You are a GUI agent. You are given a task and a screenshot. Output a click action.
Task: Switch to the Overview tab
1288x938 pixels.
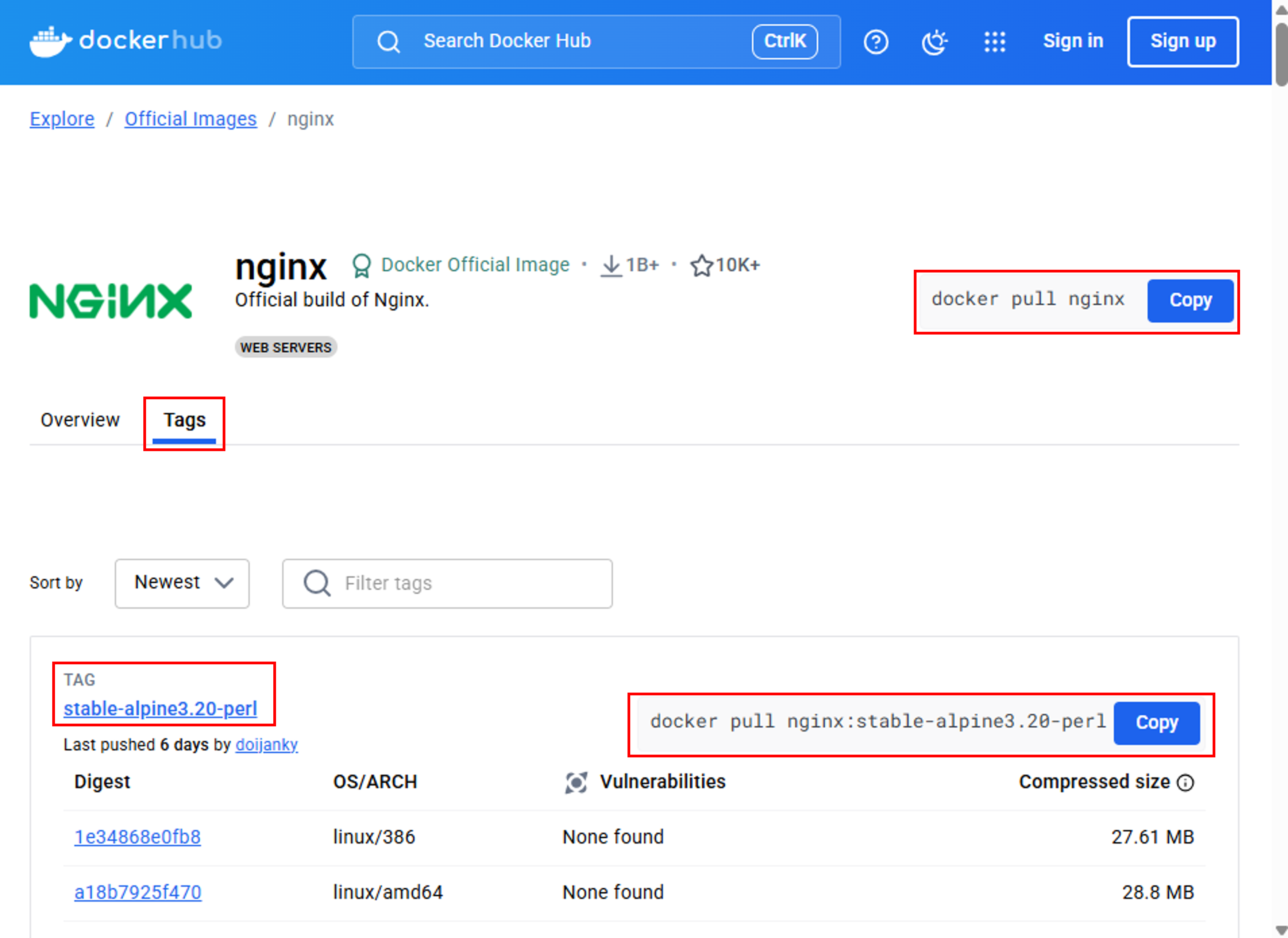click(80, 420)
